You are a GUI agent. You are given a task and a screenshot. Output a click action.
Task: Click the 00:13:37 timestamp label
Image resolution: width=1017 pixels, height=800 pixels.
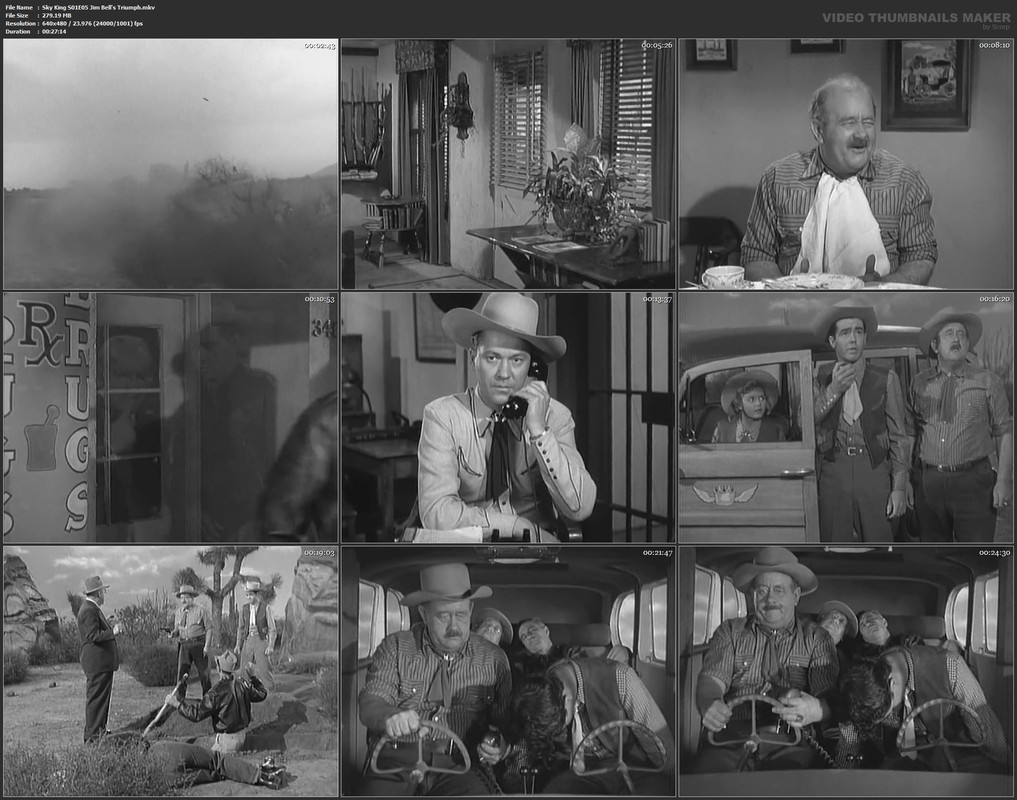coord(657,299)
